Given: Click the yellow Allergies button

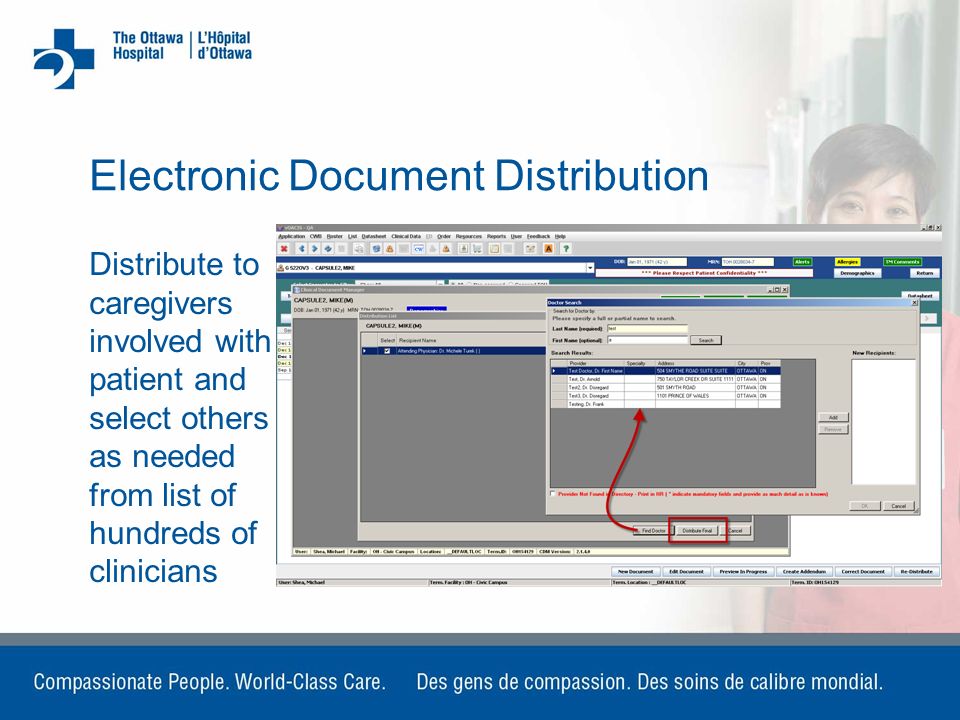Looking at the screenshot, I should [x=847, y=262].
